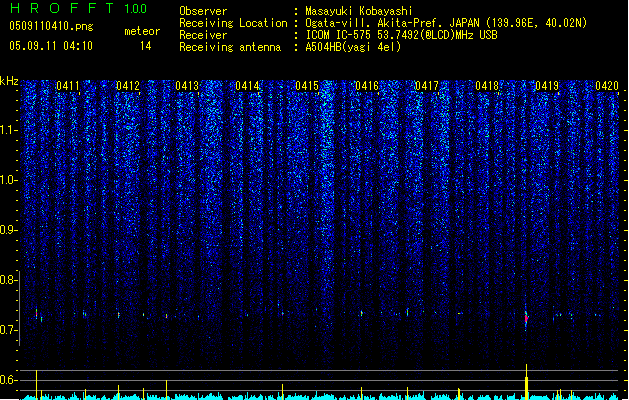Image resolution: width=629 pixels, height=400 pixels.
Task: Click the 0418 time marker
Action: 487,86
